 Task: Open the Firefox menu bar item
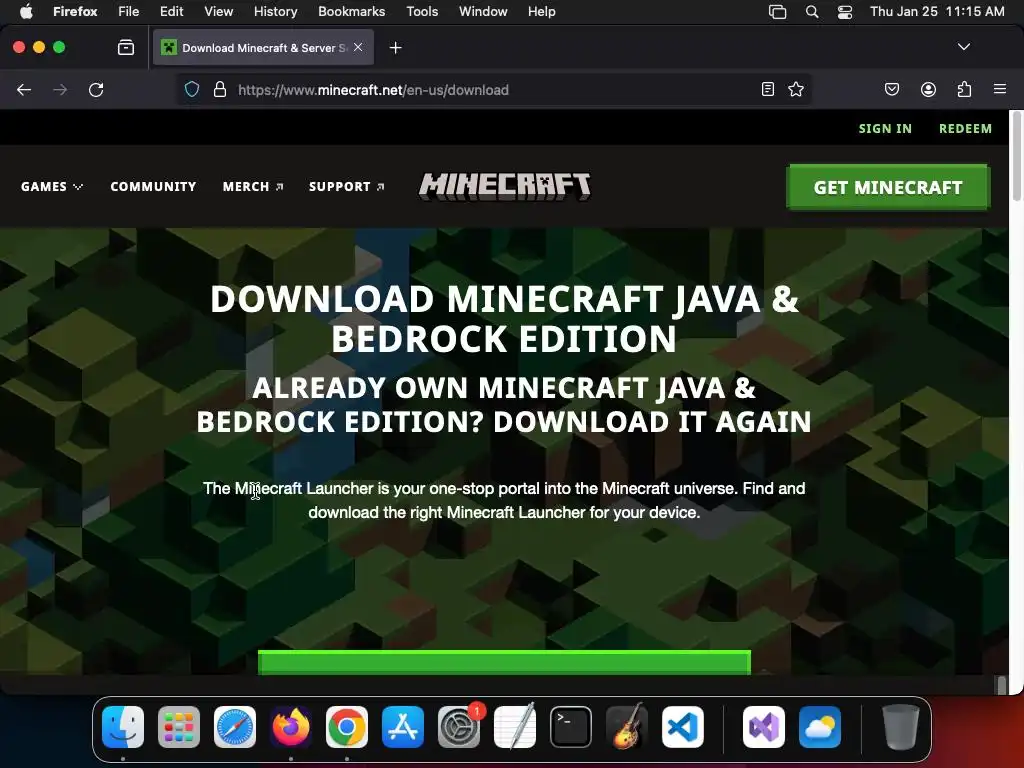coord(75,12)
